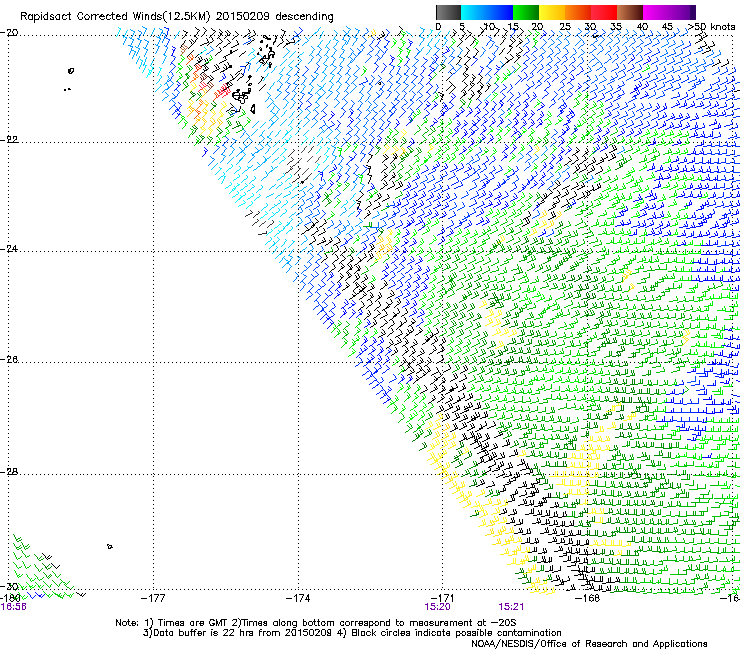Image resolution: width=740 pixels, height=650 pixels.
Task: Click the '25' legend tick label
Action: (x=565, y=26)
